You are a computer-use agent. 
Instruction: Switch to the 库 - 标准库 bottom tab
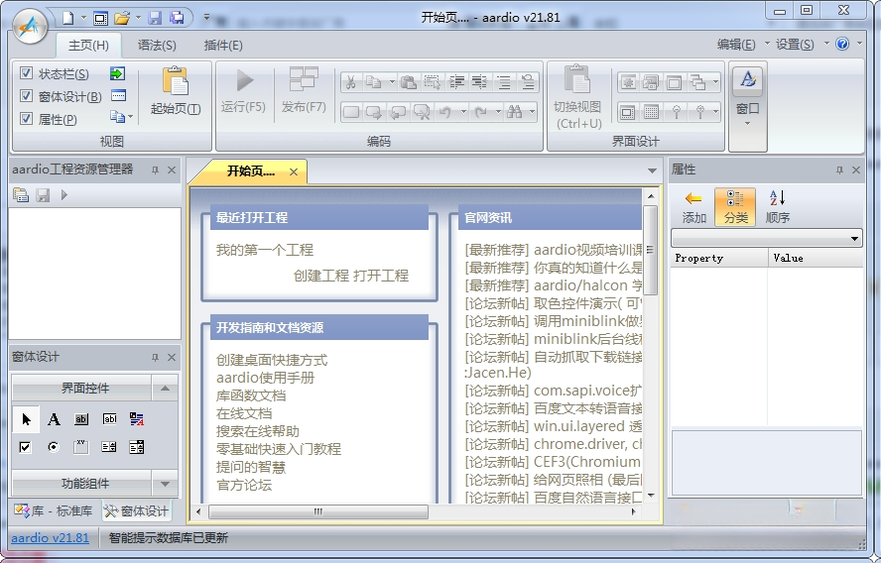tap(53, 511)
